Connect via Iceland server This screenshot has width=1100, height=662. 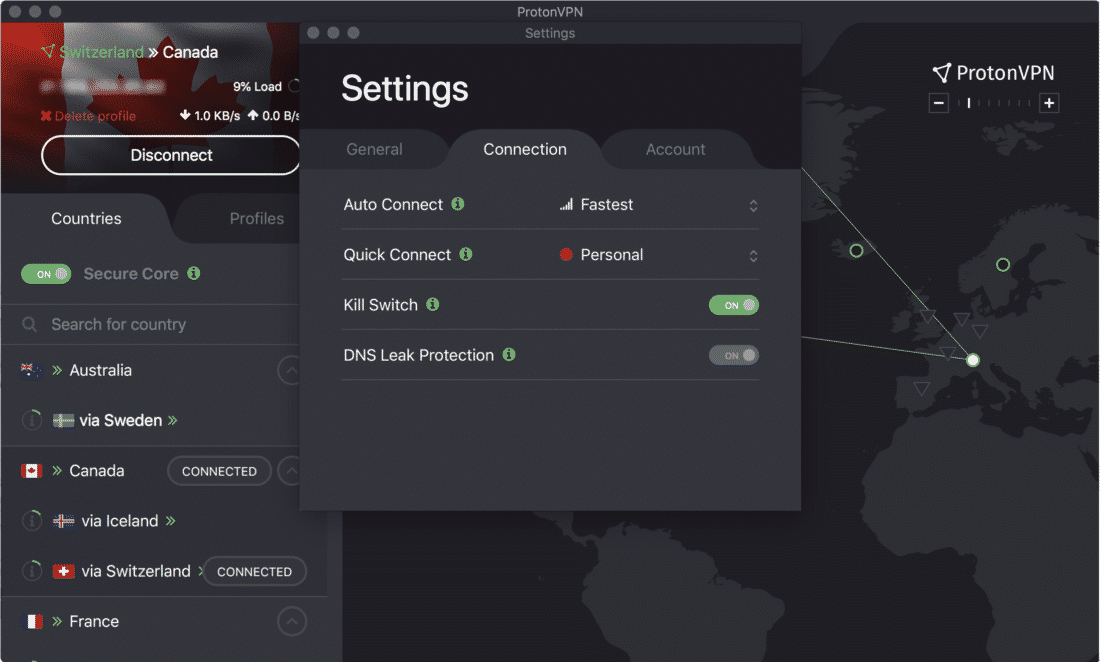[x=120, y=521]
